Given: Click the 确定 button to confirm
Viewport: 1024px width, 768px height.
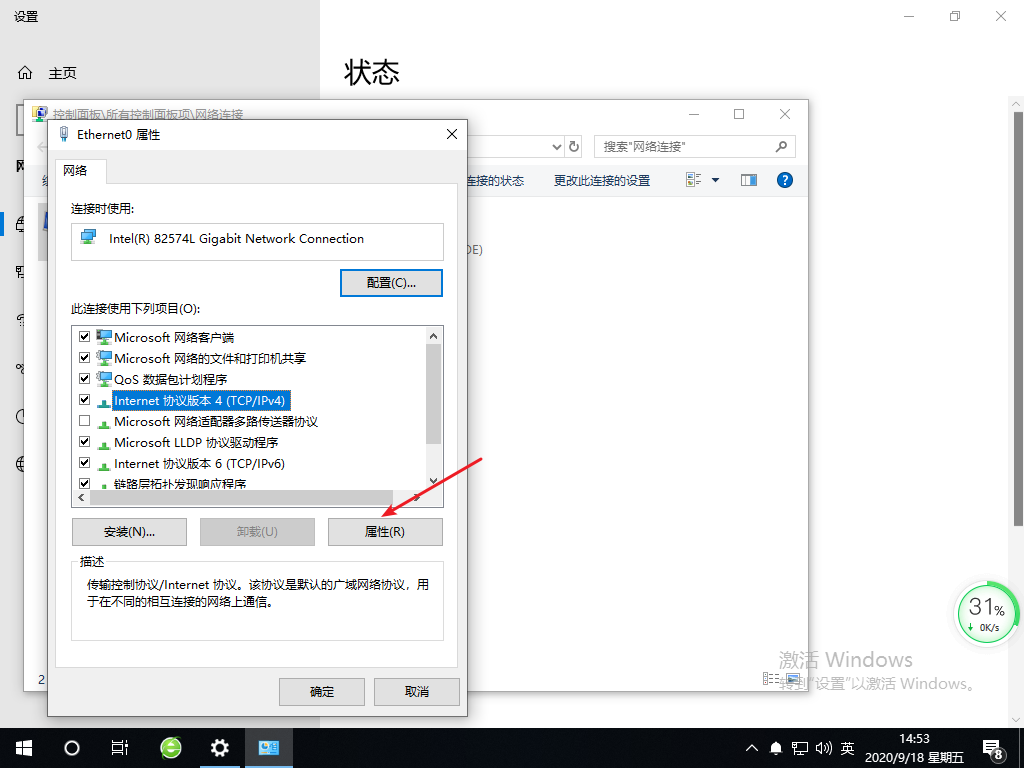Looking at the screenshot, I should (x=321, y=691).
